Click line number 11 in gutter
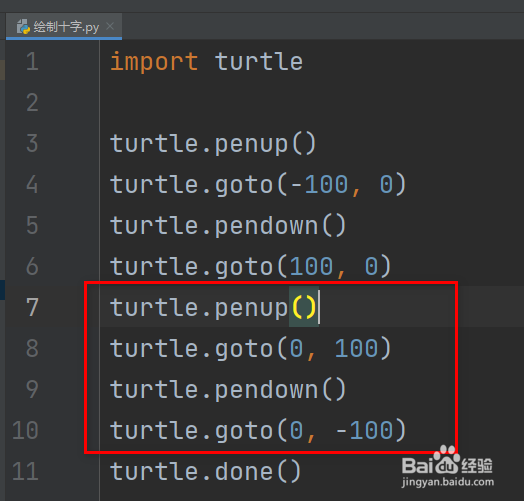This screenshot has width=524, height=501. pyautogui.click(x=25, y=471)
